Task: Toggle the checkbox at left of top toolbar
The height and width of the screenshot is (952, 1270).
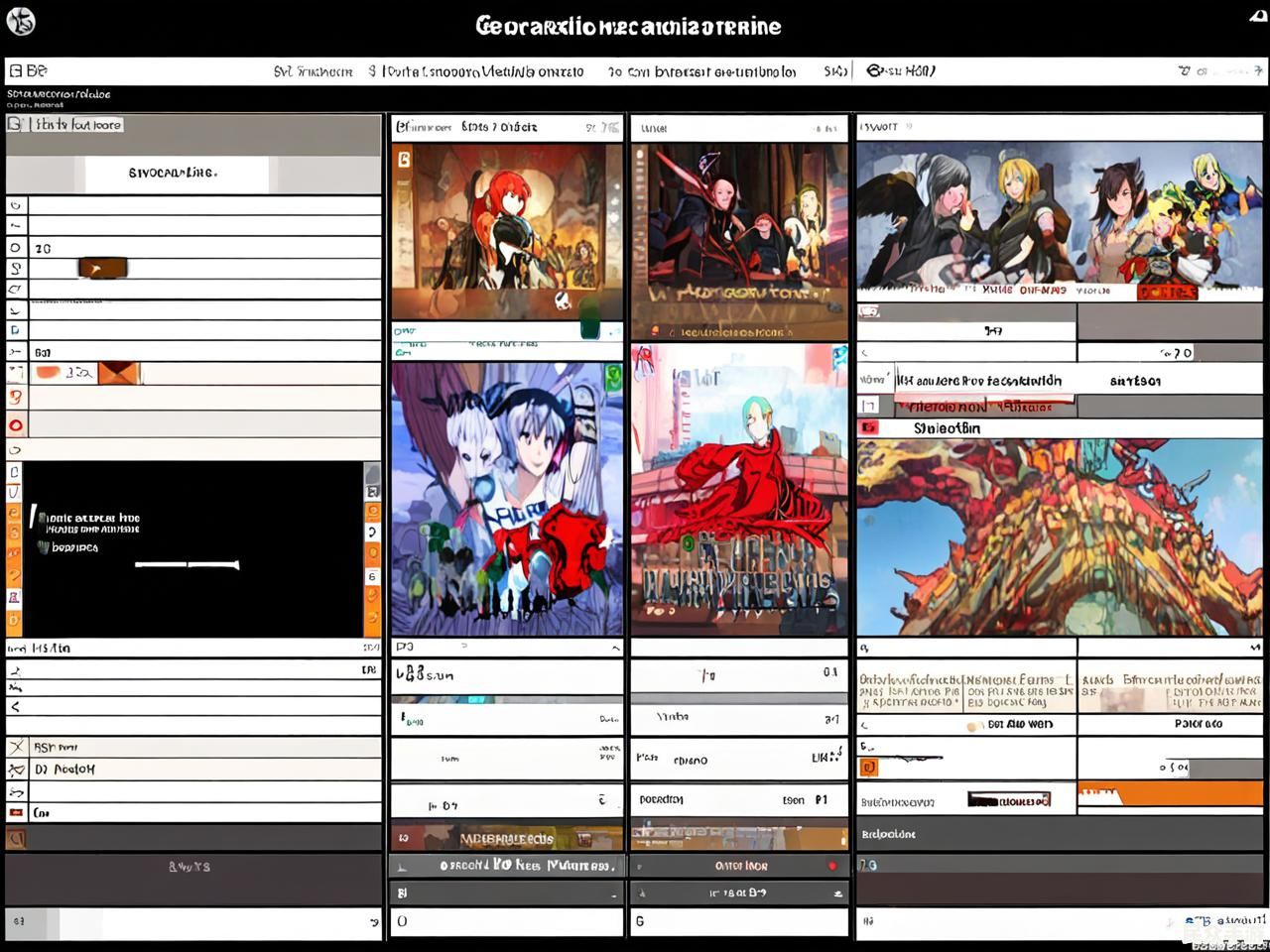Action: tap(16, 70)
